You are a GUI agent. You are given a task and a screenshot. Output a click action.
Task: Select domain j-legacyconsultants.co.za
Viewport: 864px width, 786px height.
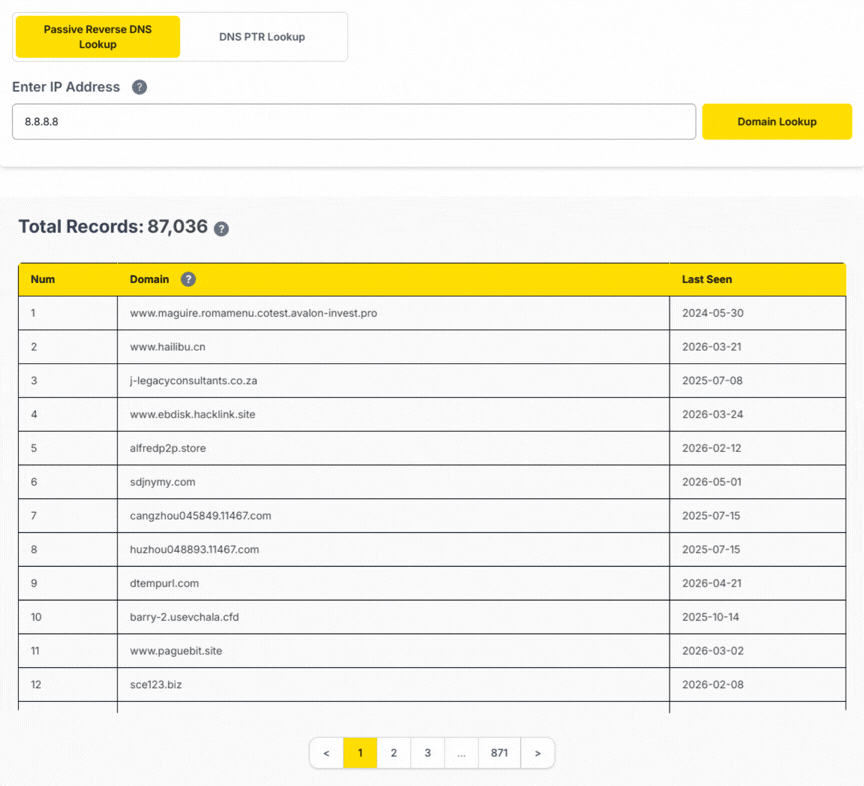pos(193,381)
